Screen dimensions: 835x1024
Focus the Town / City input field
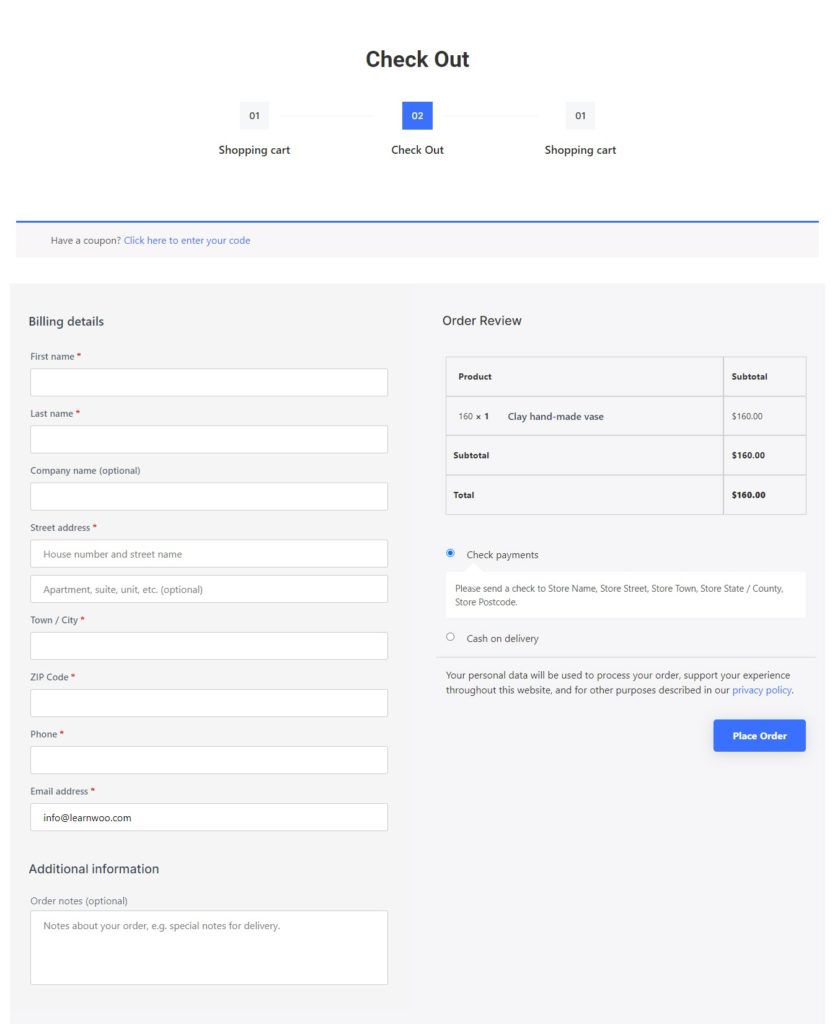click(209, 646)
